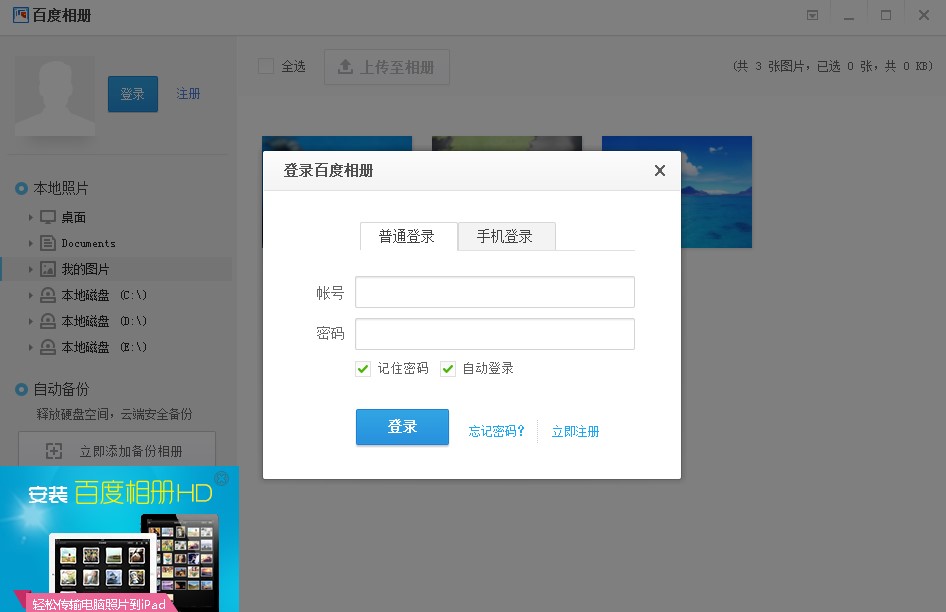Click the blue 登录 button beside avatar

133,94
